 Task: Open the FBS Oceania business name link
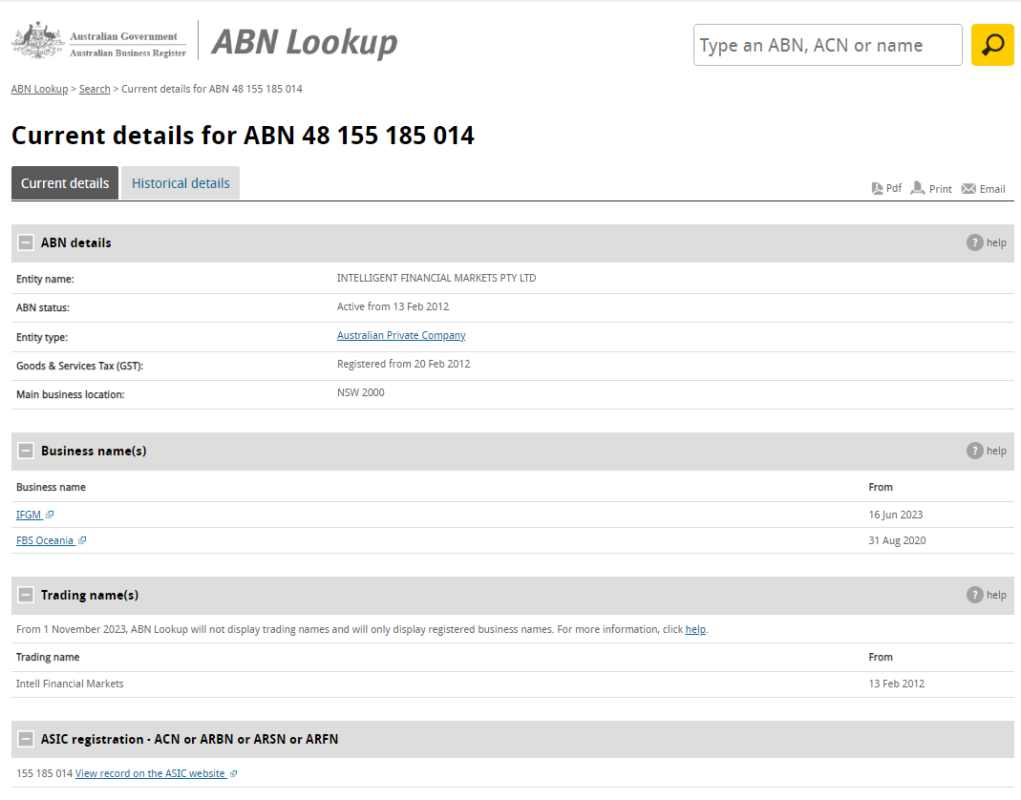point(45,540)
